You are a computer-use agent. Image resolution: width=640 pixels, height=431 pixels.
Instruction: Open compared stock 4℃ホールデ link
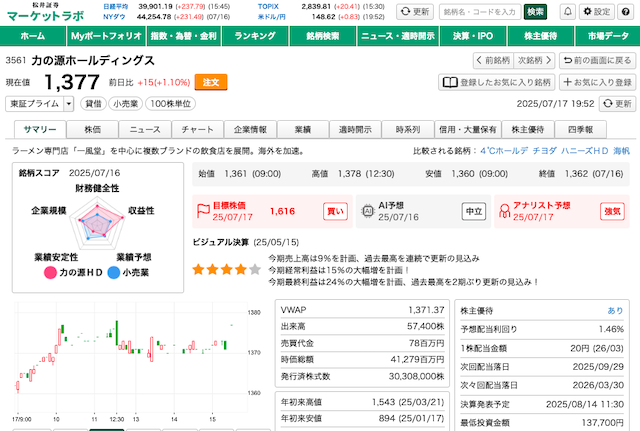point(504,151)
